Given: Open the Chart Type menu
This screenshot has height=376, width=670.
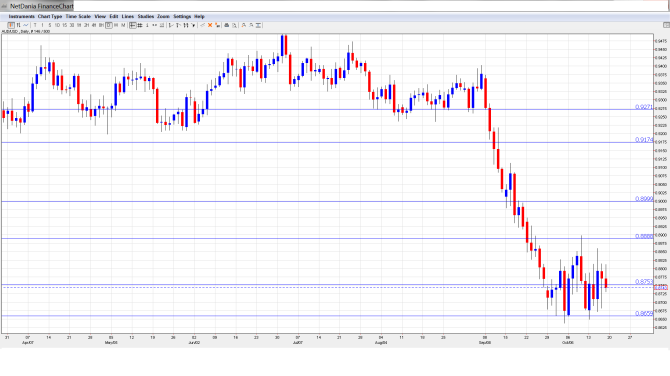Looking at the screenshot, I should pyautogui.click(x=50, y=17).
